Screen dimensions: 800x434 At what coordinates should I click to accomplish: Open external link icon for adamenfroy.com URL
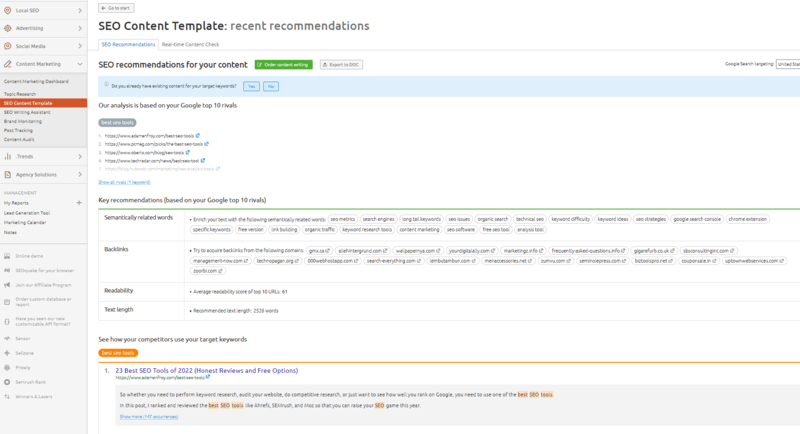point(199,135)
